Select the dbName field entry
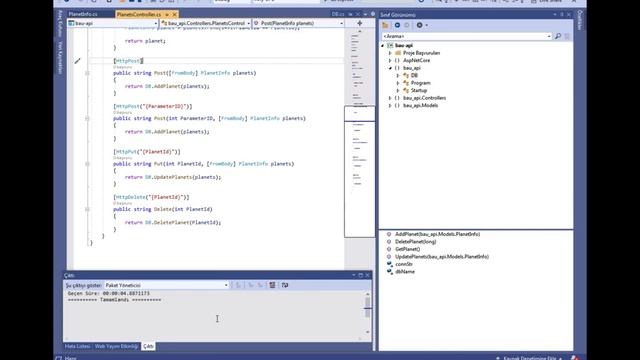This screenshot has width=640, height=360. pos(404,271)
